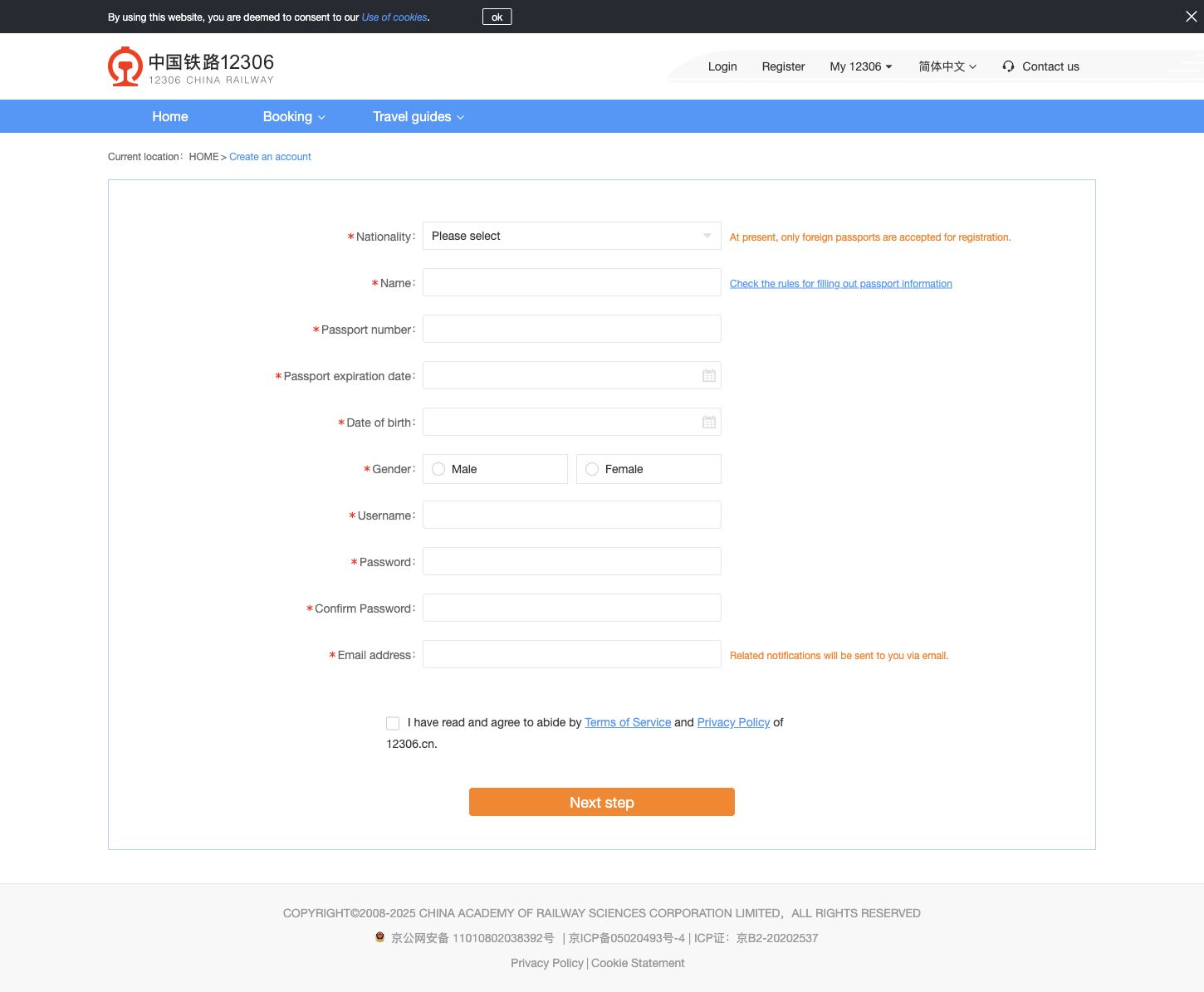The height and width of the screenshot is (992, 1204).
Task: Focus the Date of birth field
Action: tap(572, 422)
